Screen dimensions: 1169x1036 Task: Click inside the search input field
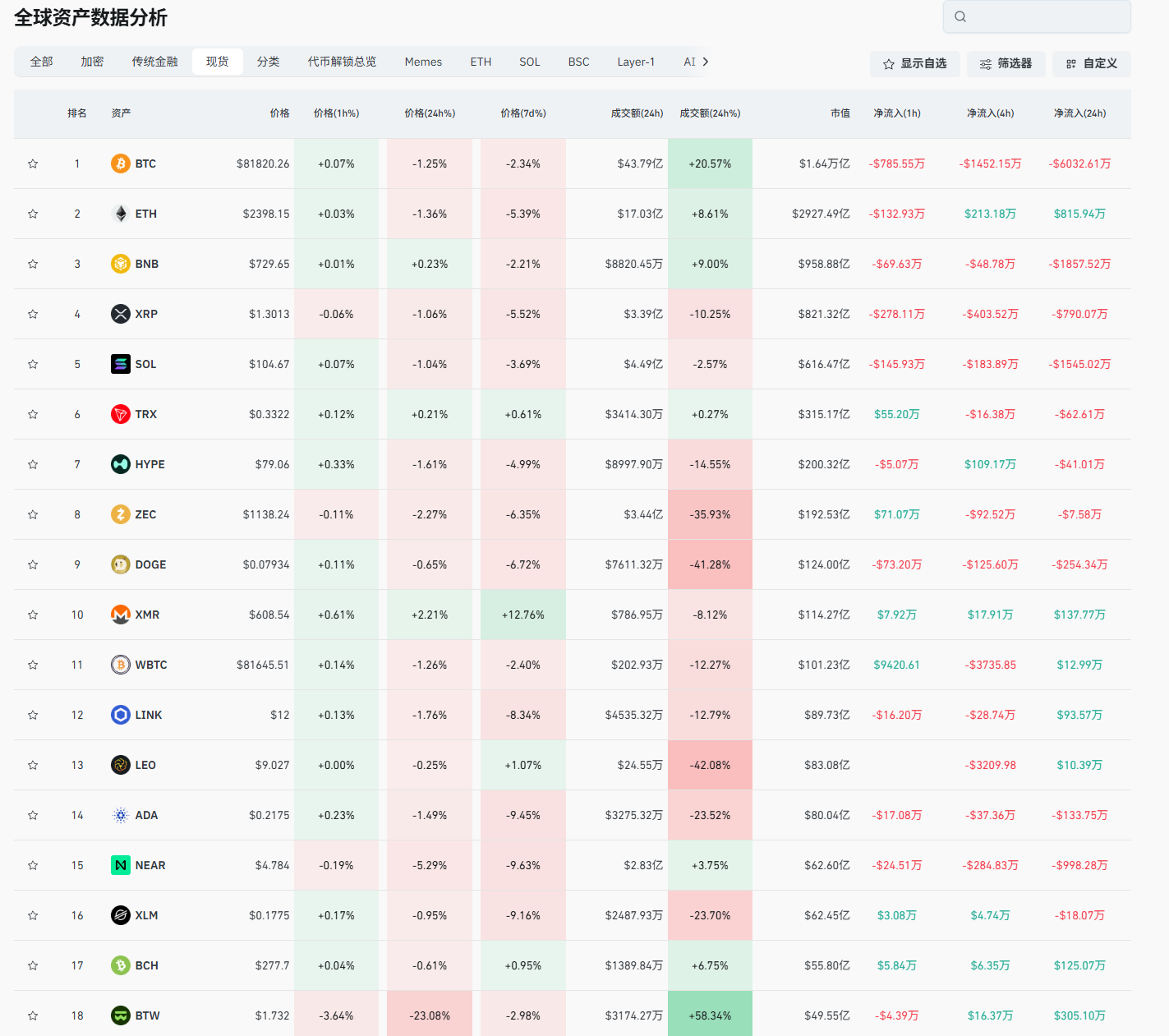[1037, 16]
